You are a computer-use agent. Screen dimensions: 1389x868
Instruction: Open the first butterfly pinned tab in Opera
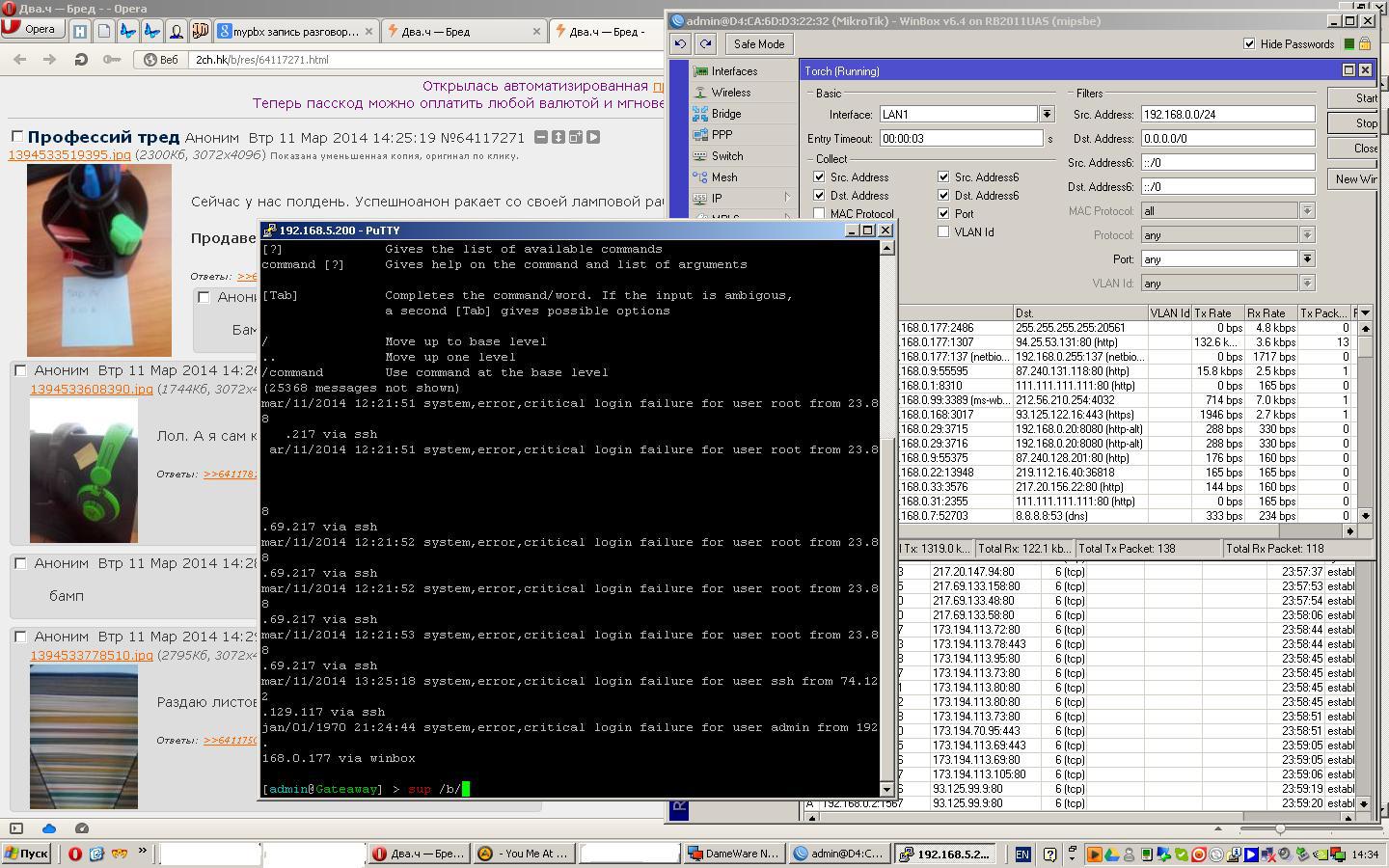(128, 31)
